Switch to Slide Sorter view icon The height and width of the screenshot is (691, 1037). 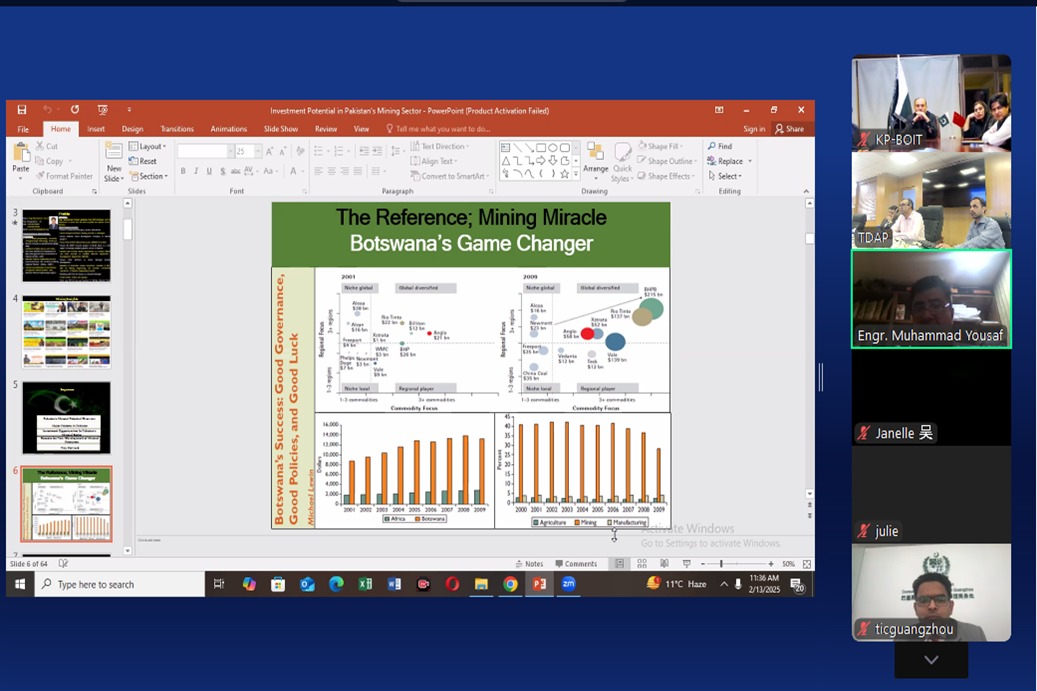coord(642,564)
